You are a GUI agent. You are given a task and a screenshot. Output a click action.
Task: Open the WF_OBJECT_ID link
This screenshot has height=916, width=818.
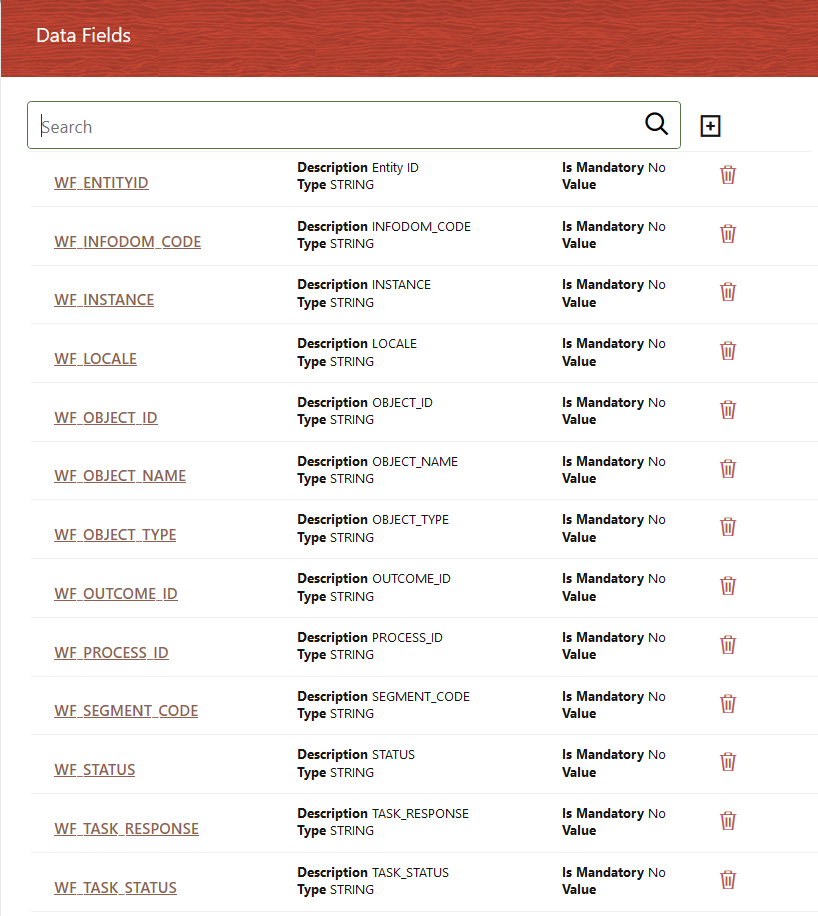106,418
